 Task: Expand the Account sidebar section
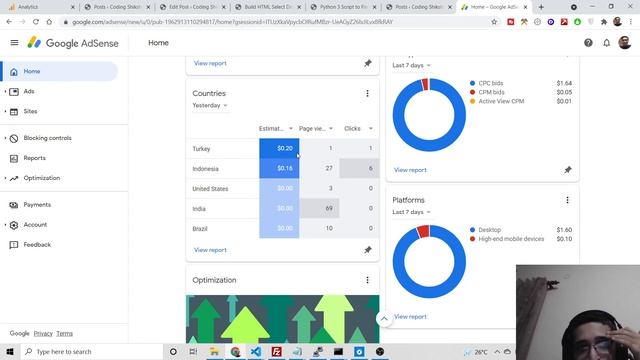[x=5, y=225]
